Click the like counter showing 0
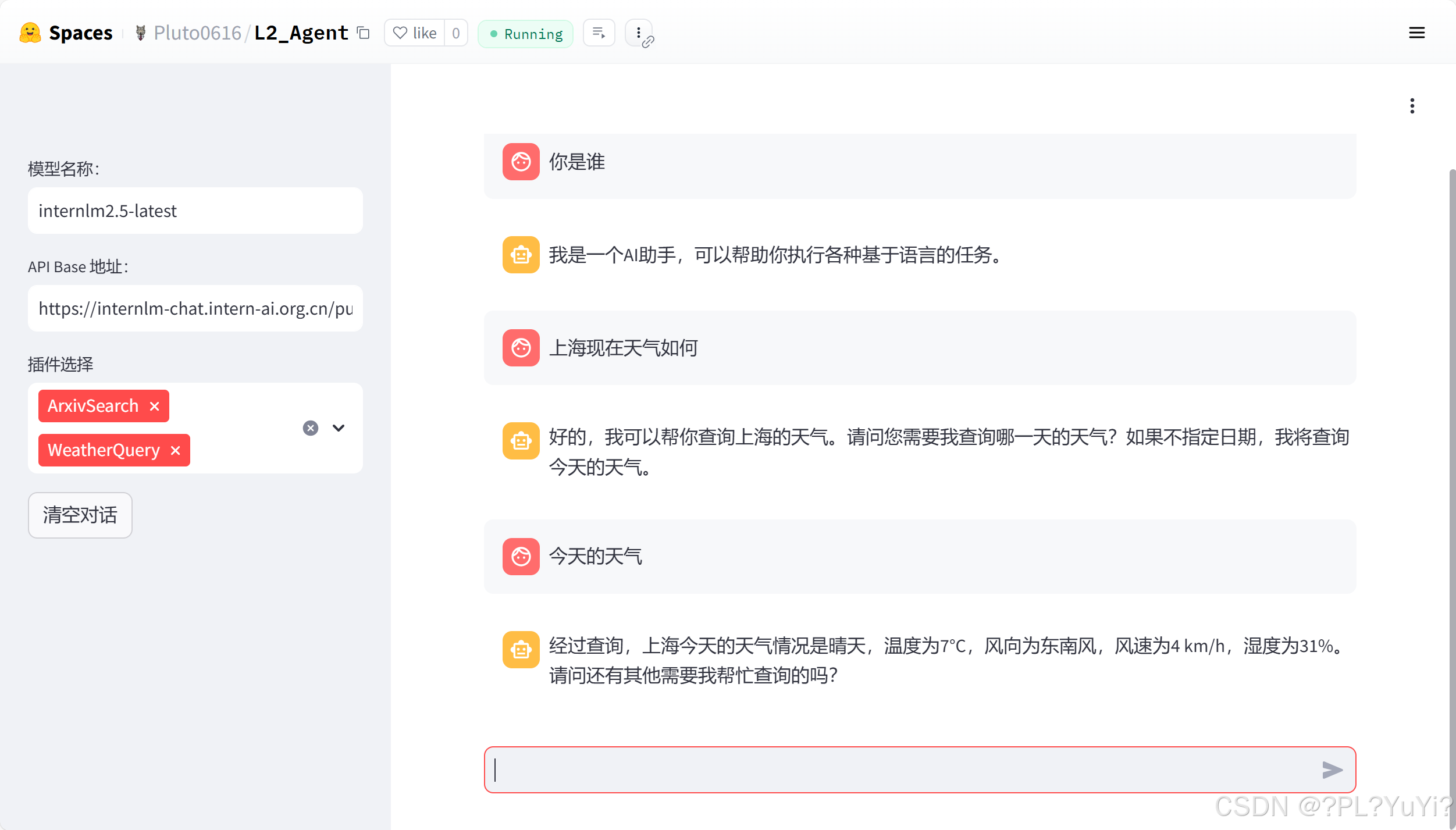Image resolution: width=1456 pixels, height=830 pixels. [456, 33]
